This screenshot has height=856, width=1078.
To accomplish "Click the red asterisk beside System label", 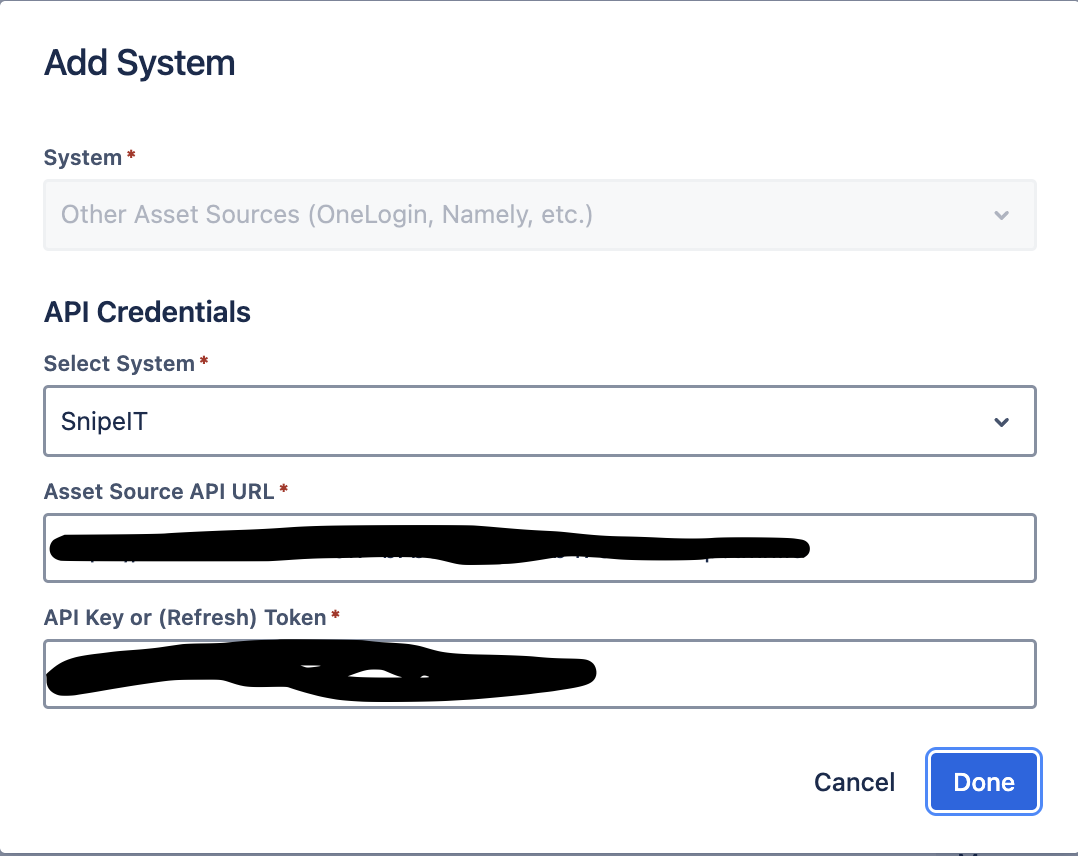I will click(x=131, y=155).
